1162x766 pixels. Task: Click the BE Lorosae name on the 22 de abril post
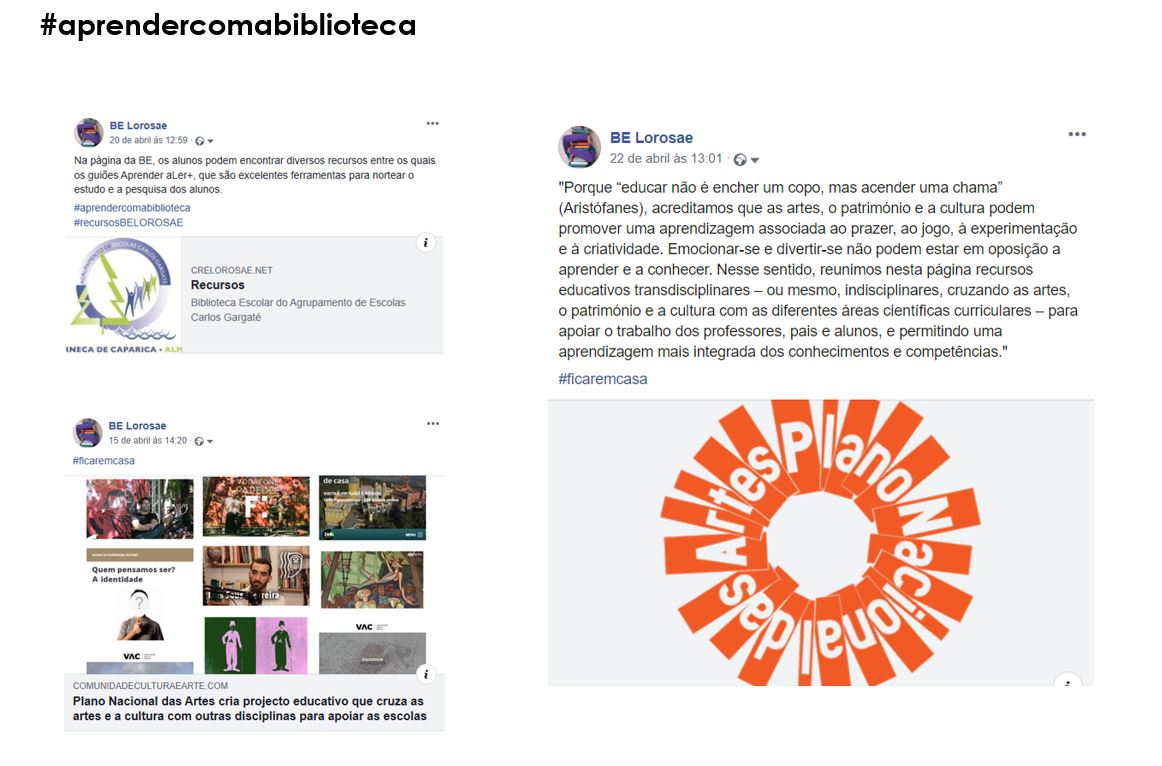pos(651,138)
